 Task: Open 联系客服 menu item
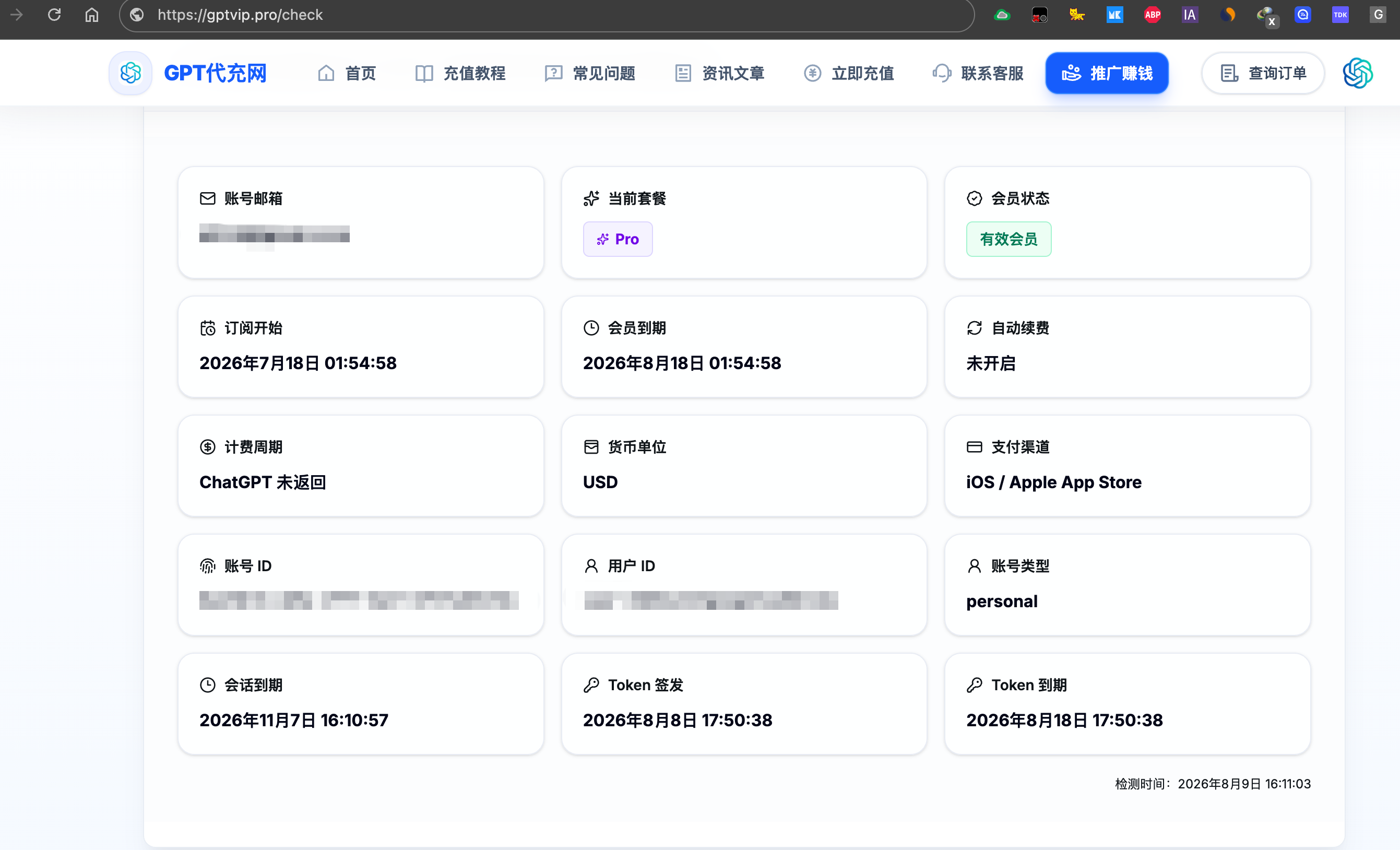(978, 73)
